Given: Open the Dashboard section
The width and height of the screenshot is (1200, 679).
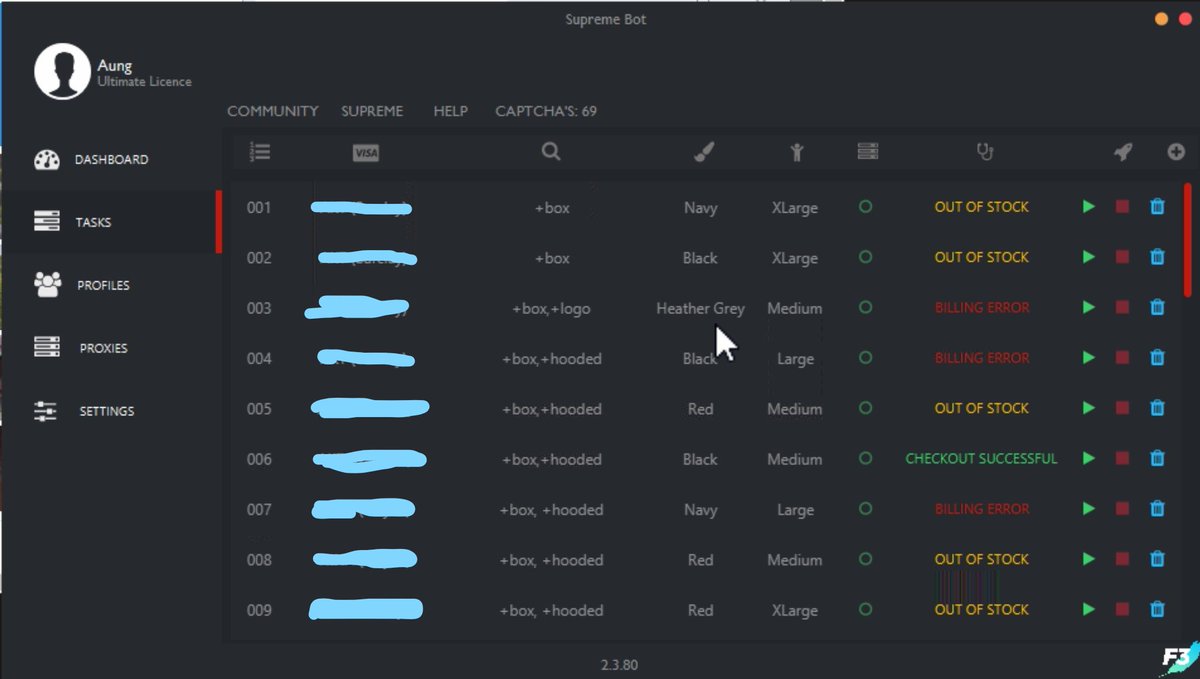Looking at the screenshot, I should click(110, 160).
